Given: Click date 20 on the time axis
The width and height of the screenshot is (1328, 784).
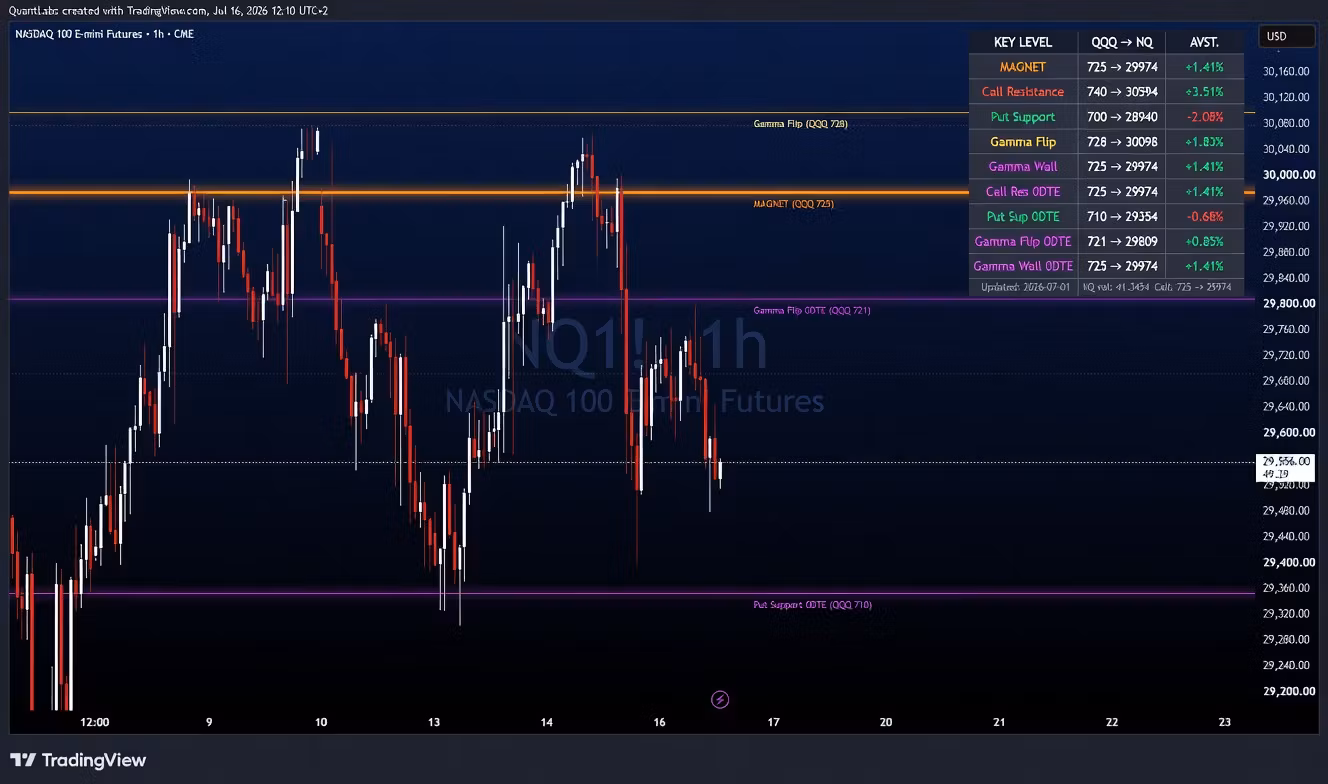Looking at the screenshot, I should pyautogui.click(x=886, y=722).
